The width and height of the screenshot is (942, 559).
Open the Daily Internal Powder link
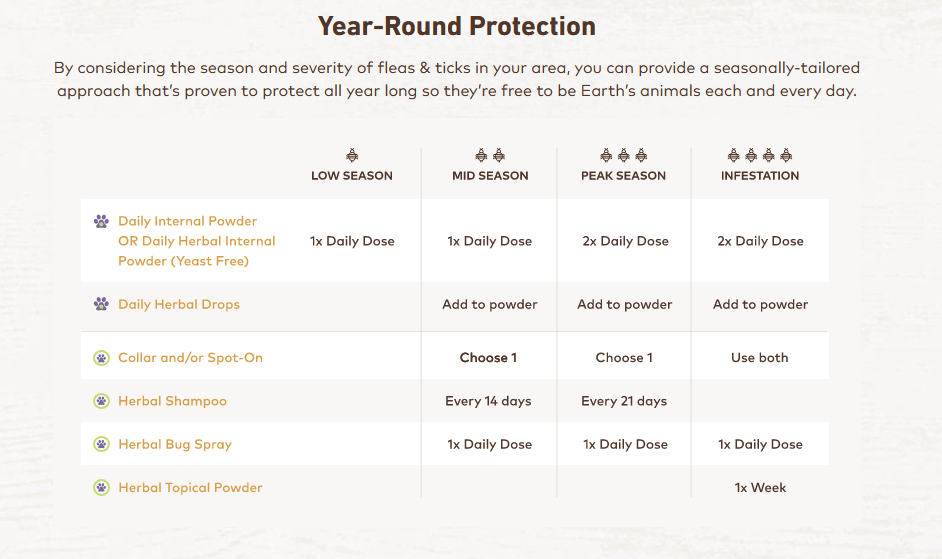click(187, 221)
